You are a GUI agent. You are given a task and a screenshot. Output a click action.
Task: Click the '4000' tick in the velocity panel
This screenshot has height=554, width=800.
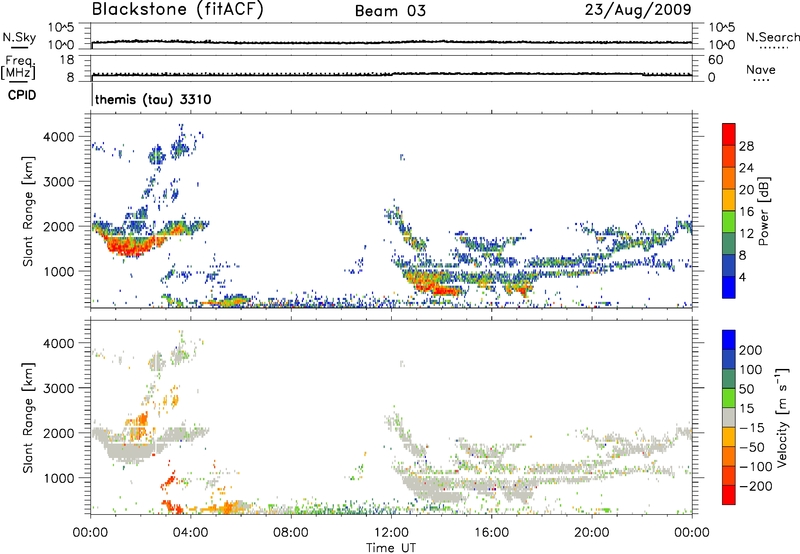click(x=59, y=343)
